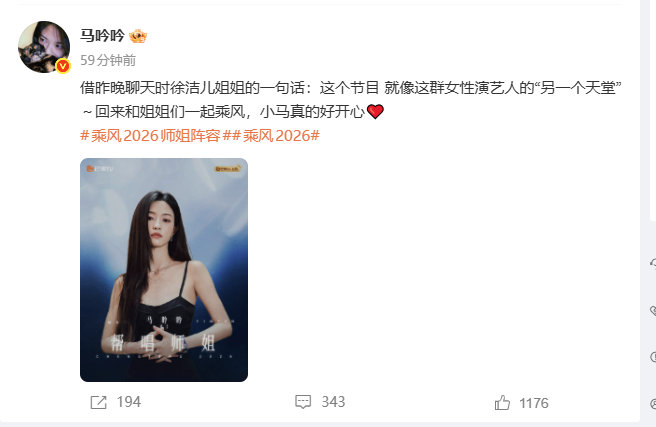The image size is (656, 427).
Task: Click the comment count 343
Action: 333,402
